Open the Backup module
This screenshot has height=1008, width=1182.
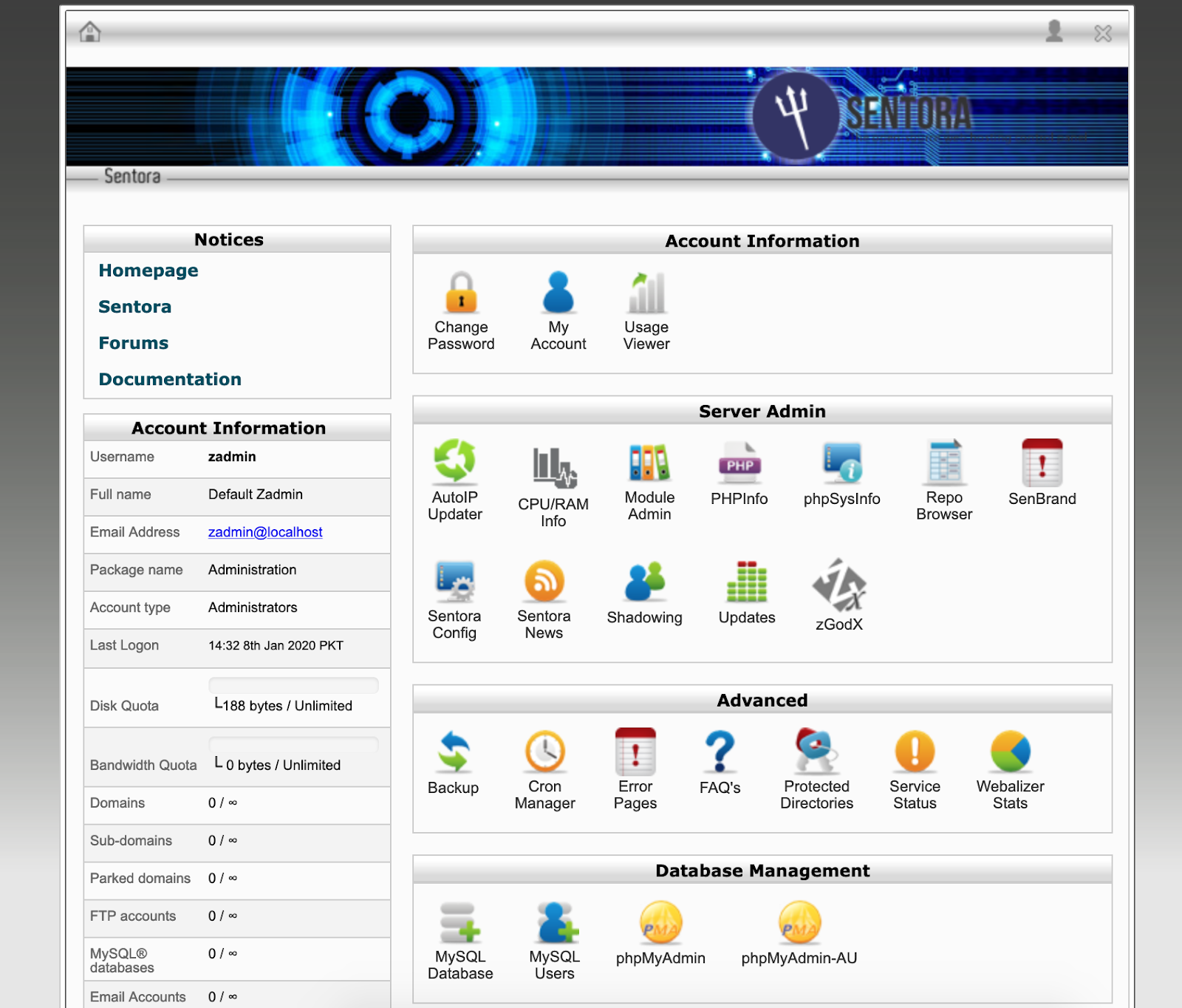pos(454,763)
